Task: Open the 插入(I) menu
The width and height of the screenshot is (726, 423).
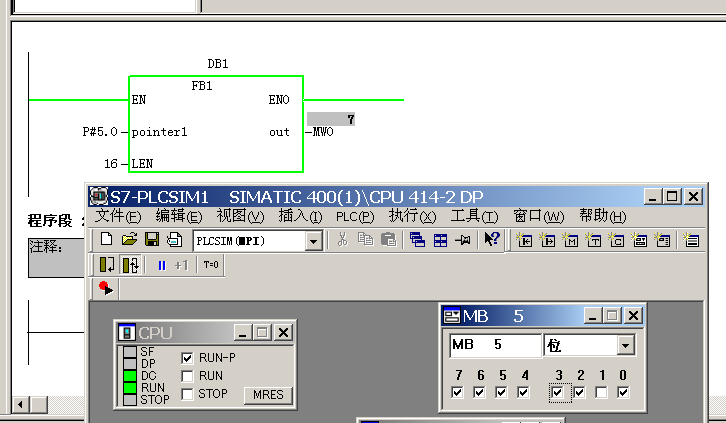Action: click(300, 216)
